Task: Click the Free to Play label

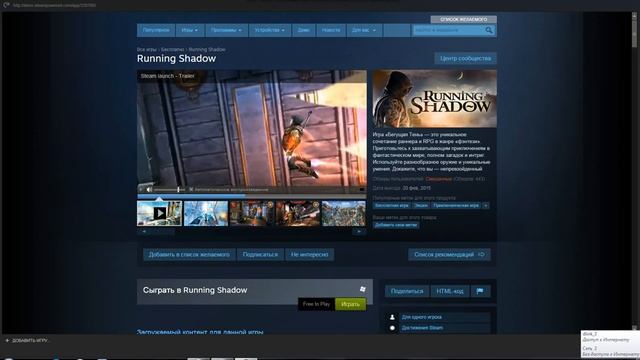Action: pos(316,304)
